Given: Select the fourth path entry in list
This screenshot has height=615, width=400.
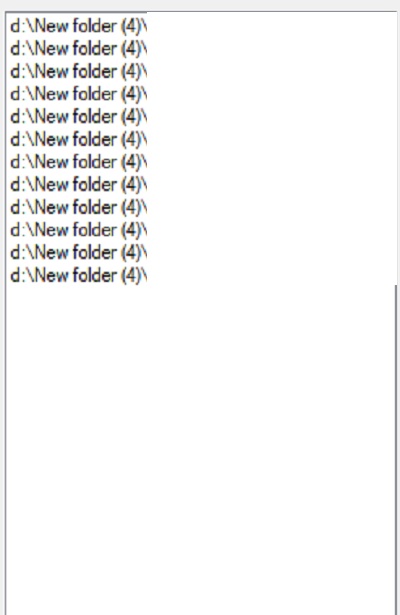Looking at the screenshot, I should [x=78, y=94].
